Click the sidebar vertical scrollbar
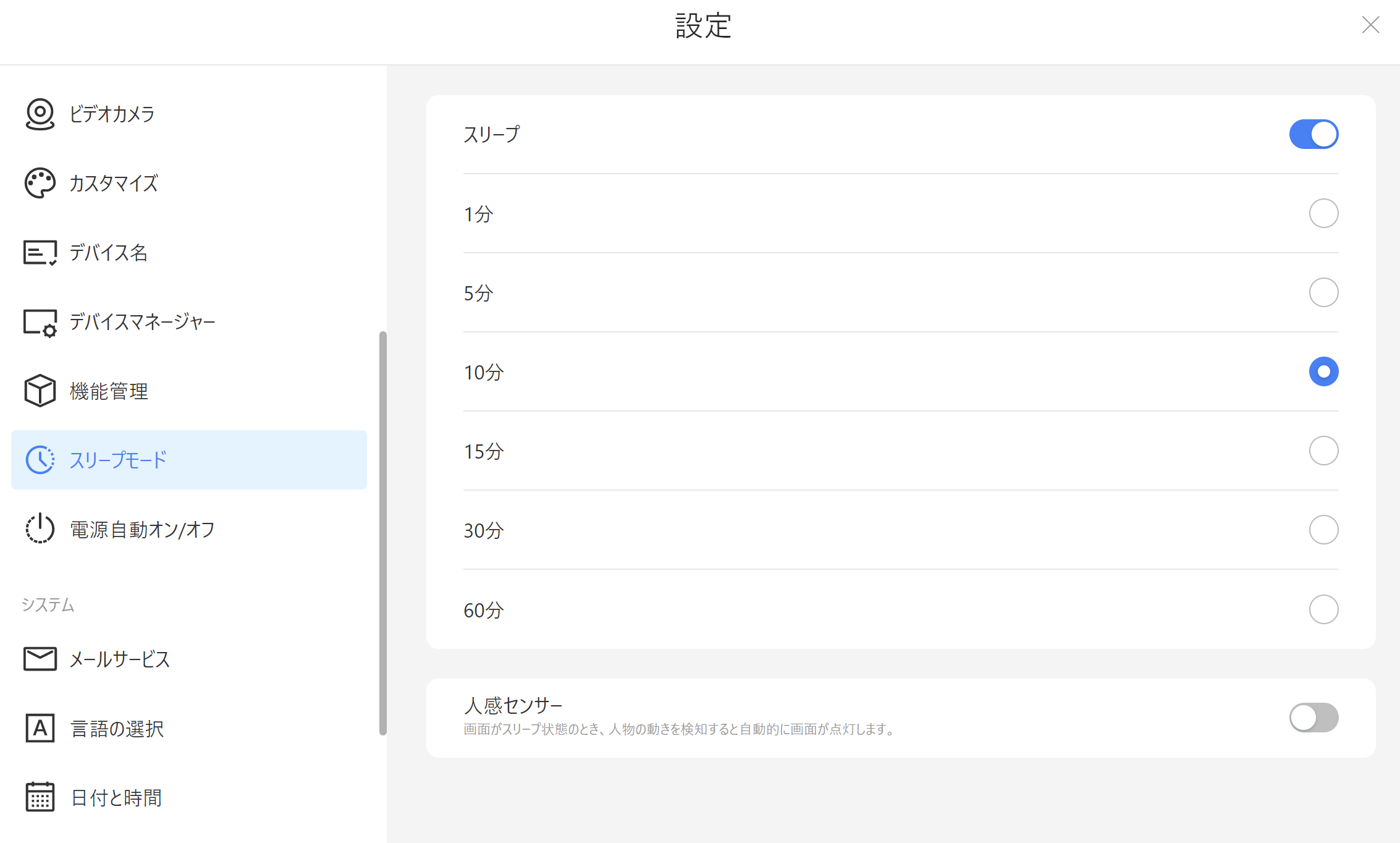 (x=383, y=532)
